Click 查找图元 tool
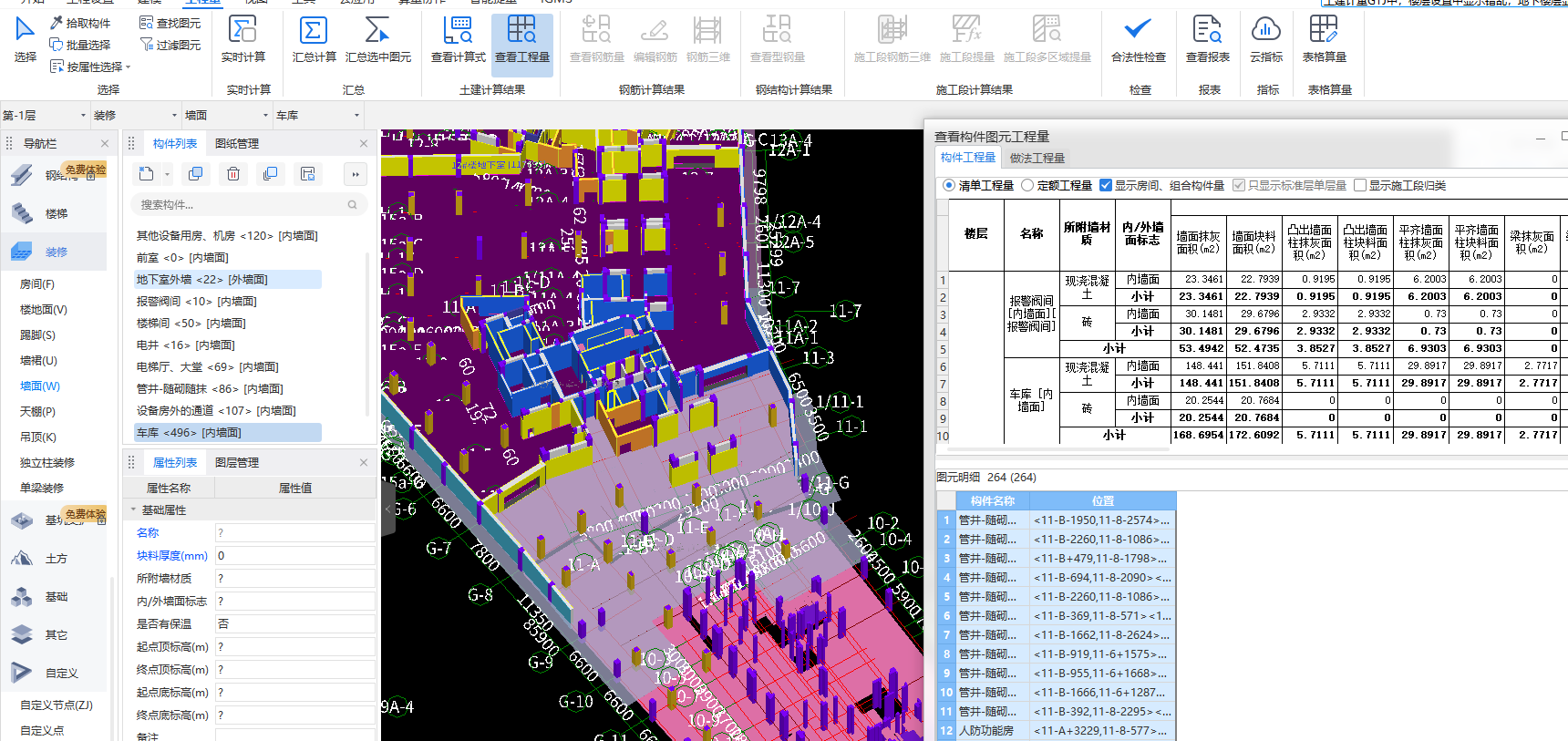Viewport: 1568px width, 741px height. [x=170, y=23]
